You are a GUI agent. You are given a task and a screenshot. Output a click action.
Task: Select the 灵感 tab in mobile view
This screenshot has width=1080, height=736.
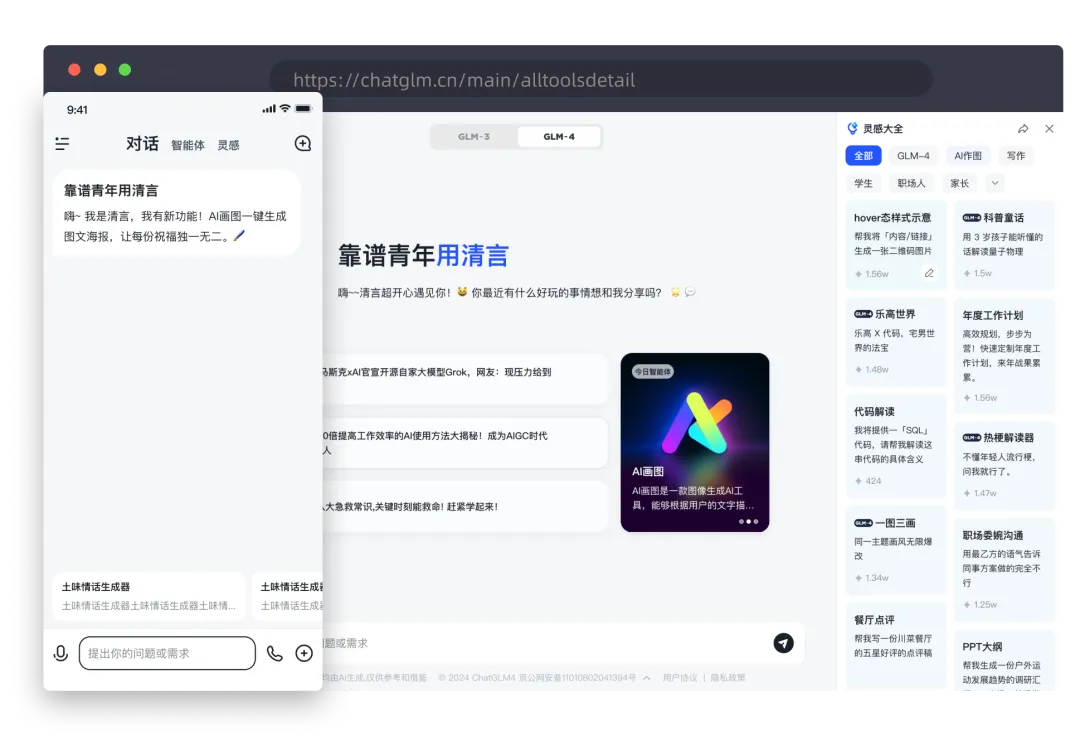[x=229, y=145]
